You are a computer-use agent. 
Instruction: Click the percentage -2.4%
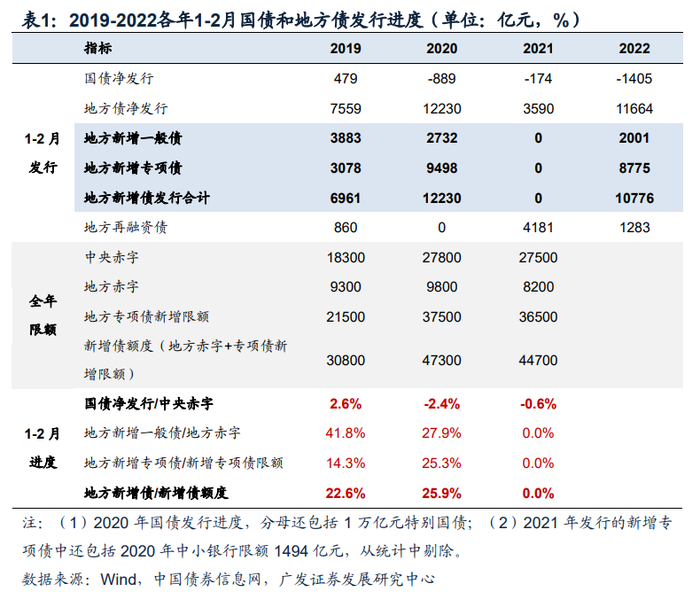pos(442,404)
